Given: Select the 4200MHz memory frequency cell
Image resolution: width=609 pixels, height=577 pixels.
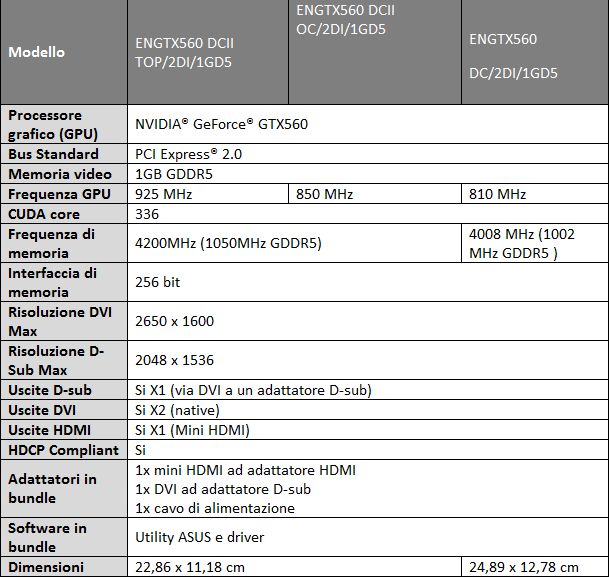Looking at the screenshot, I should pos(228,242).
